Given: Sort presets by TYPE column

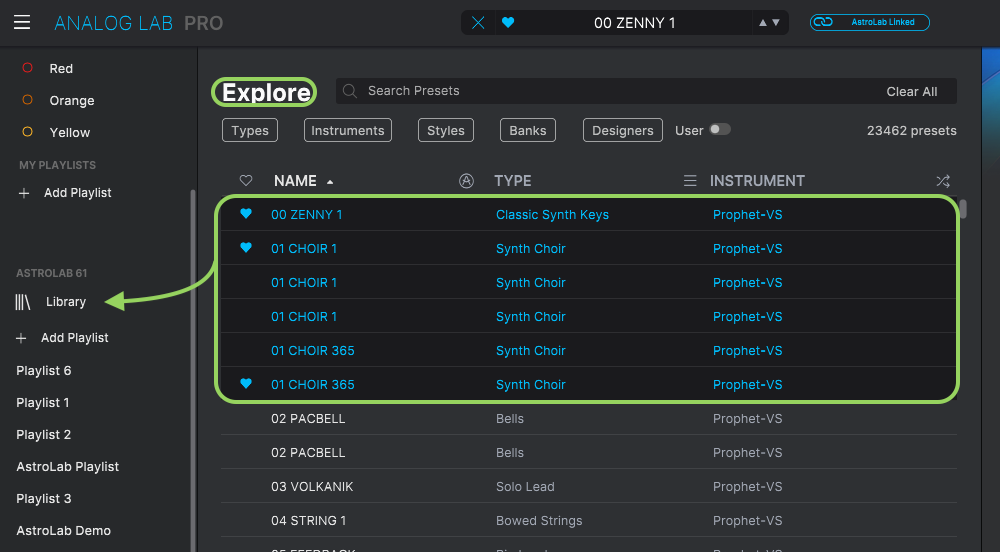Looking at the screenshot, I should (x=512, y=181).
